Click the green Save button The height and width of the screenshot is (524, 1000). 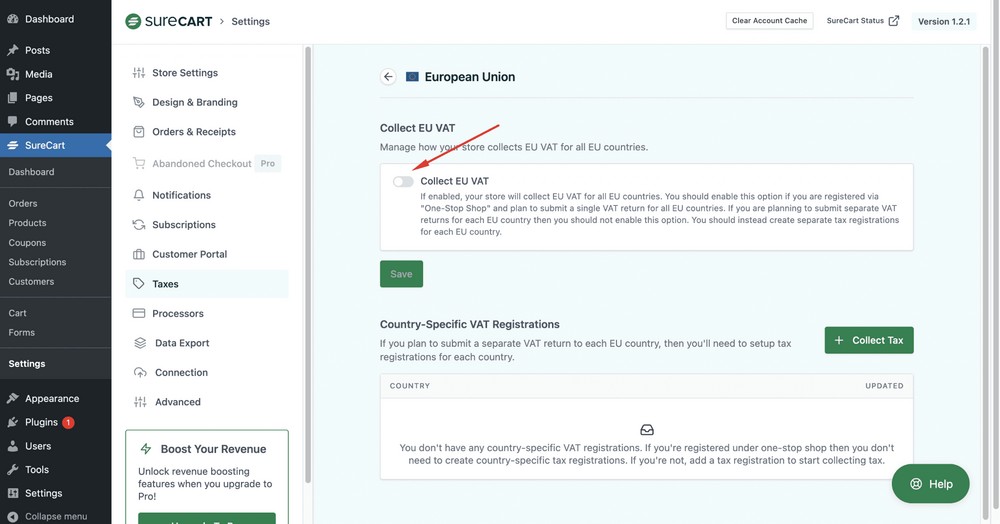coord(401,274)
